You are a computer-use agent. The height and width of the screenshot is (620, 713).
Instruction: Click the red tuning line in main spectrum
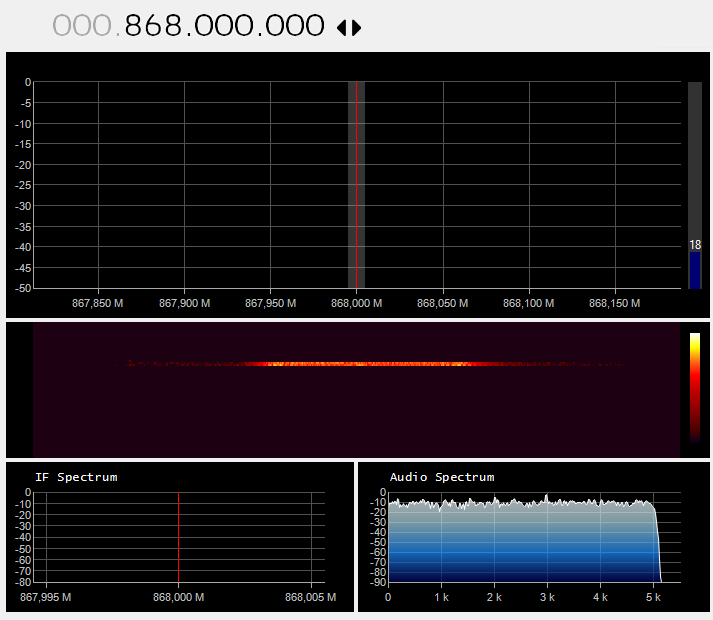[x=356, y=184]
